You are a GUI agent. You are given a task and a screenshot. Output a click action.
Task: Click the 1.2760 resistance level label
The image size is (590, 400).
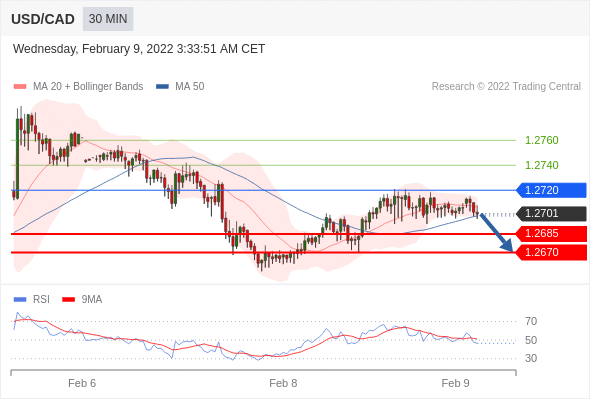[541, 140]
